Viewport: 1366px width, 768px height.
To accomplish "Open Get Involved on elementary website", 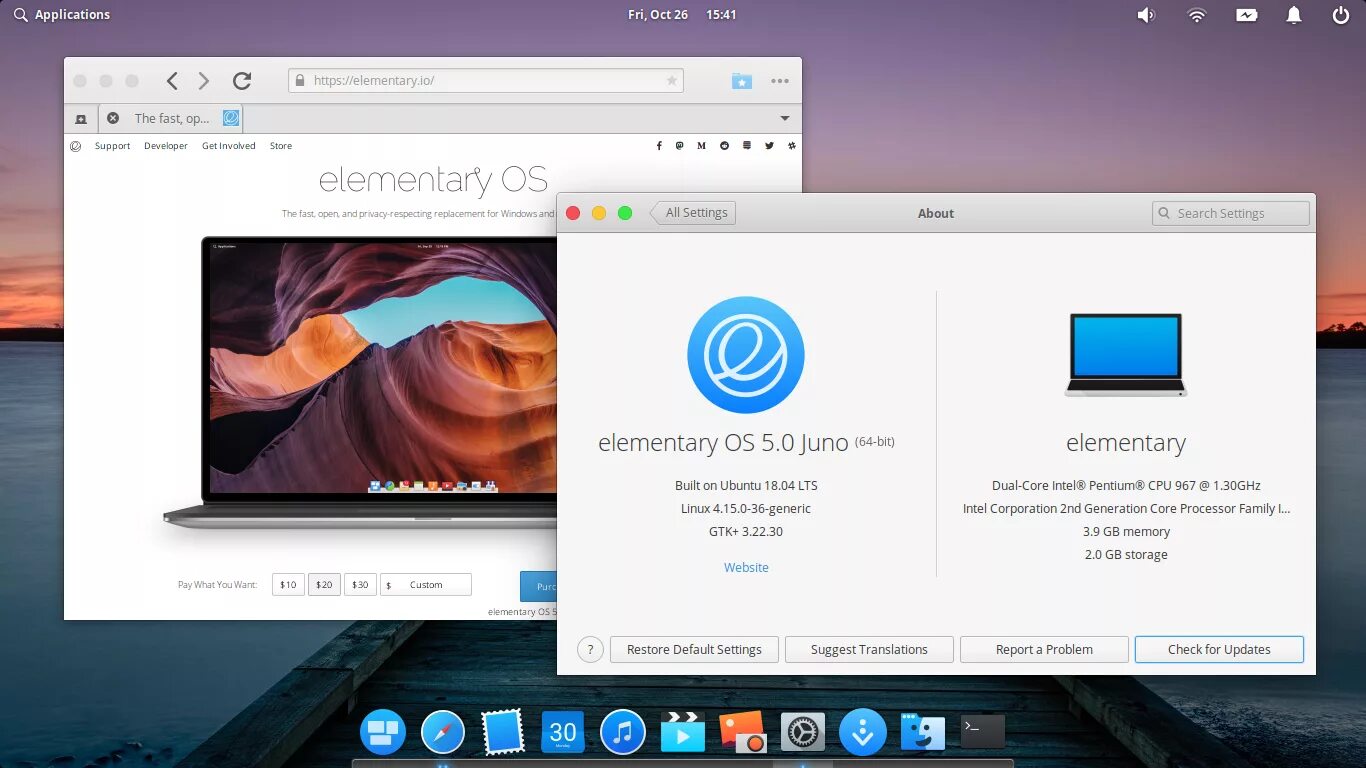I will point(229,146).
